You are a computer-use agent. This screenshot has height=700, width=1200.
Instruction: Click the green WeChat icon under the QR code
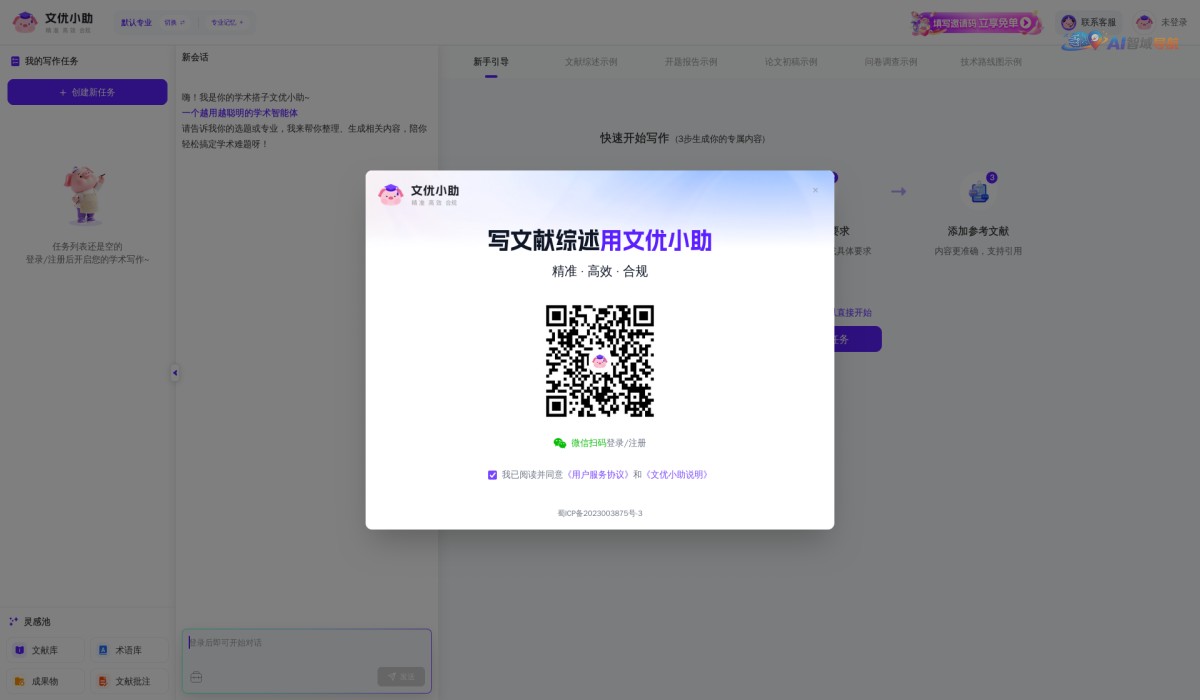tap(560, 443)
